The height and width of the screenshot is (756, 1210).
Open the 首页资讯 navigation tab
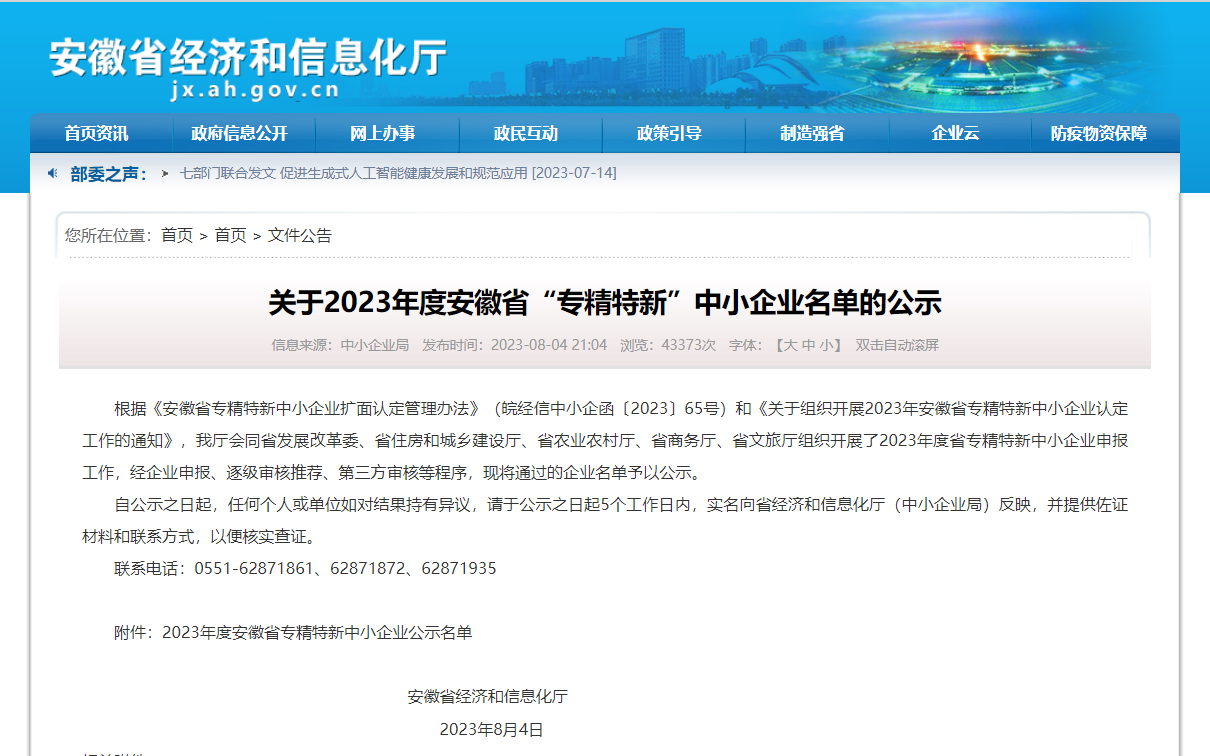point(96,134)
